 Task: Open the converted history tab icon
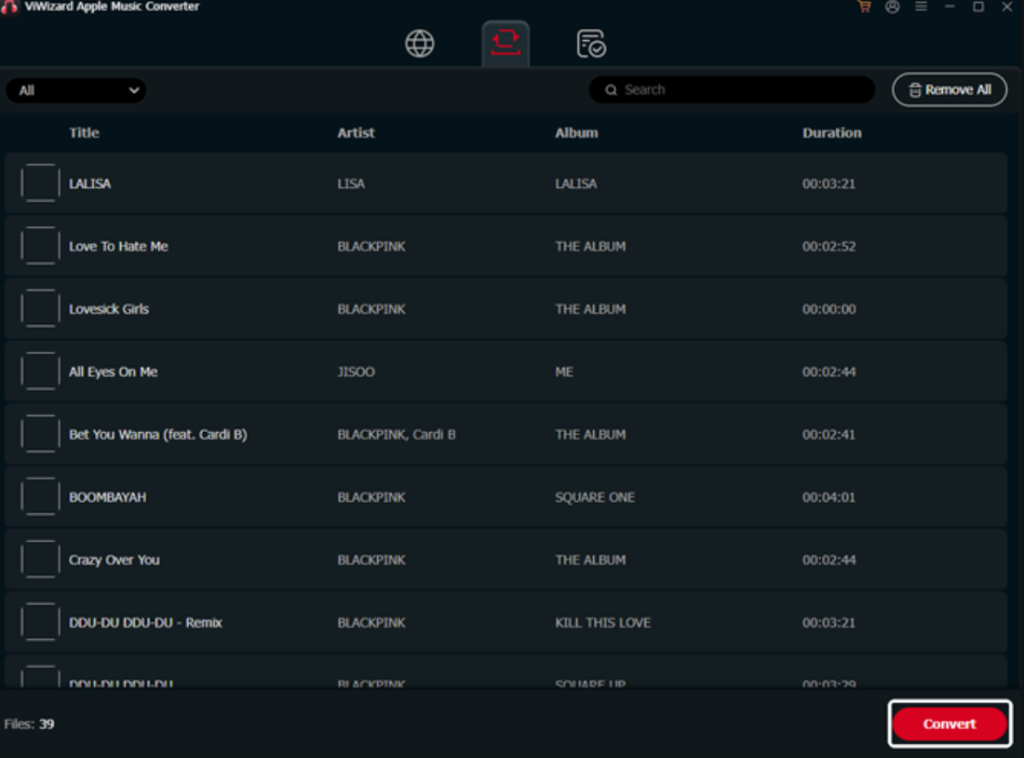[591, 44]
